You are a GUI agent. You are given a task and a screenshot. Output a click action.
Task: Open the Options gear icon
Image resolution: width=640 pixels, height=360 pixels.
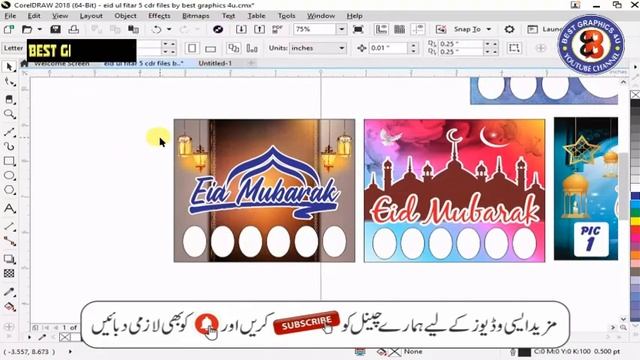pyautogui.click(x=509, y=29)
